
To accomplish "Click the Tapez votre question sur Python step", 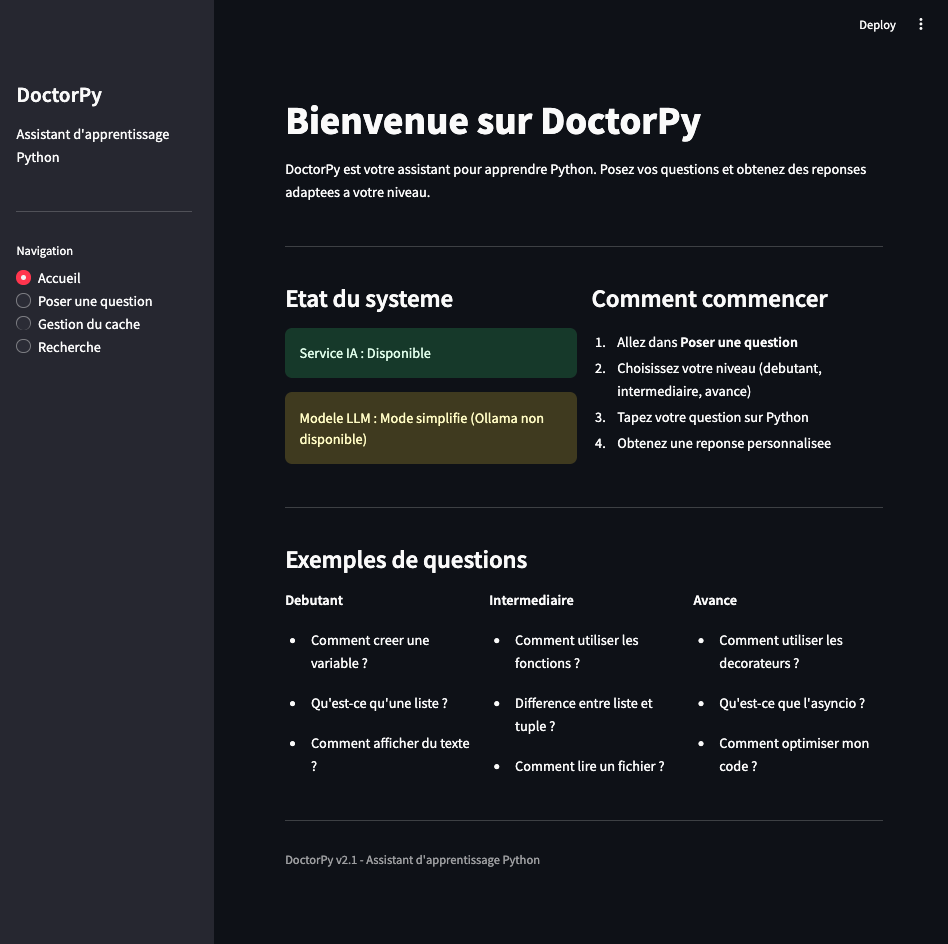I will pos(712,417).
